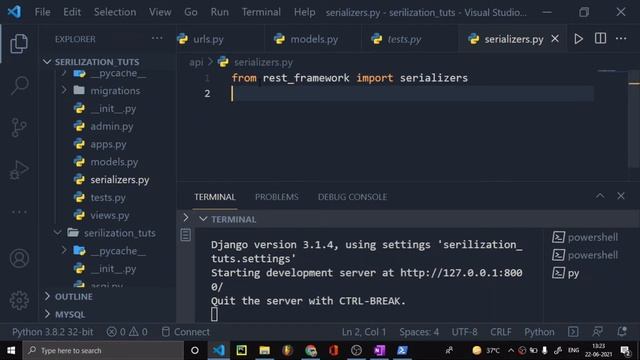Click the Windows taskbar search box

103,350
